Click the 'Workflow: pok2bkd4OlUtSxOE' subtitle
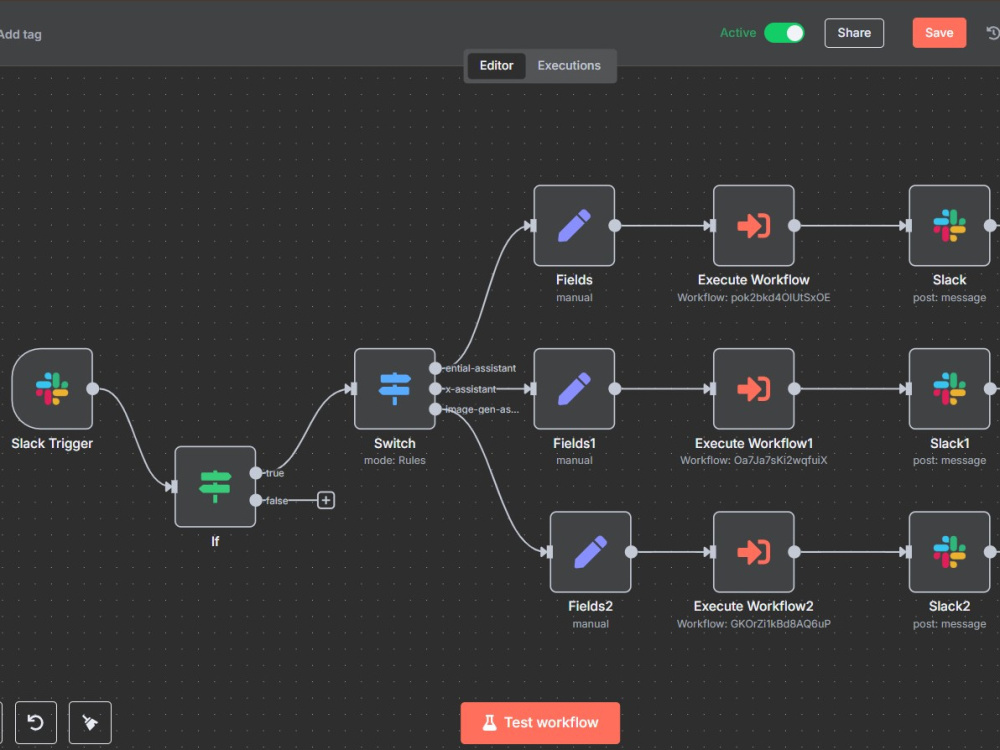 754,297
